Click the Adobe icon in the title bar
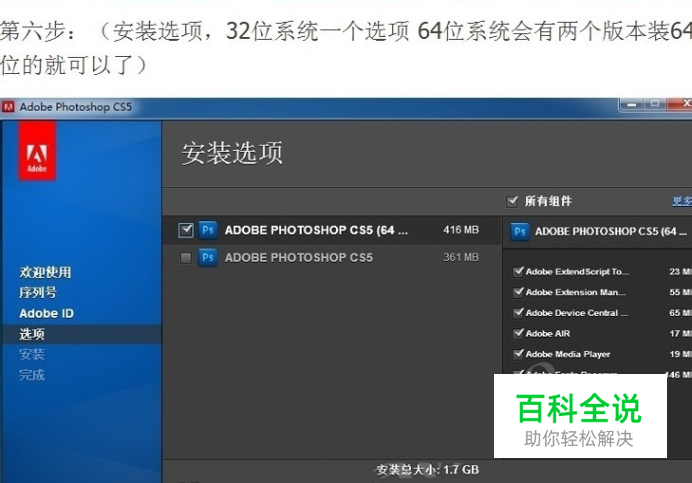 pos(8,107)
